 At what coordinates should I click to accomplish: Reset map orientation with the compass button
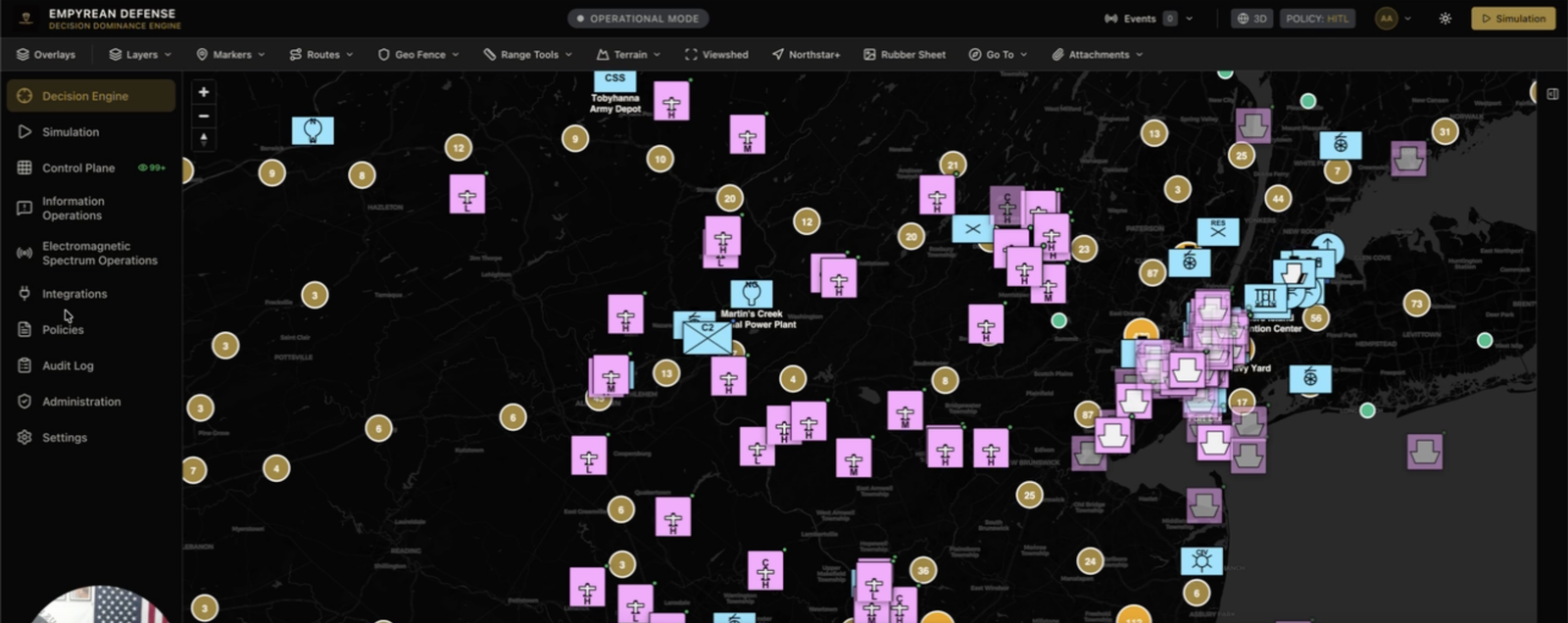click(204, 139)
